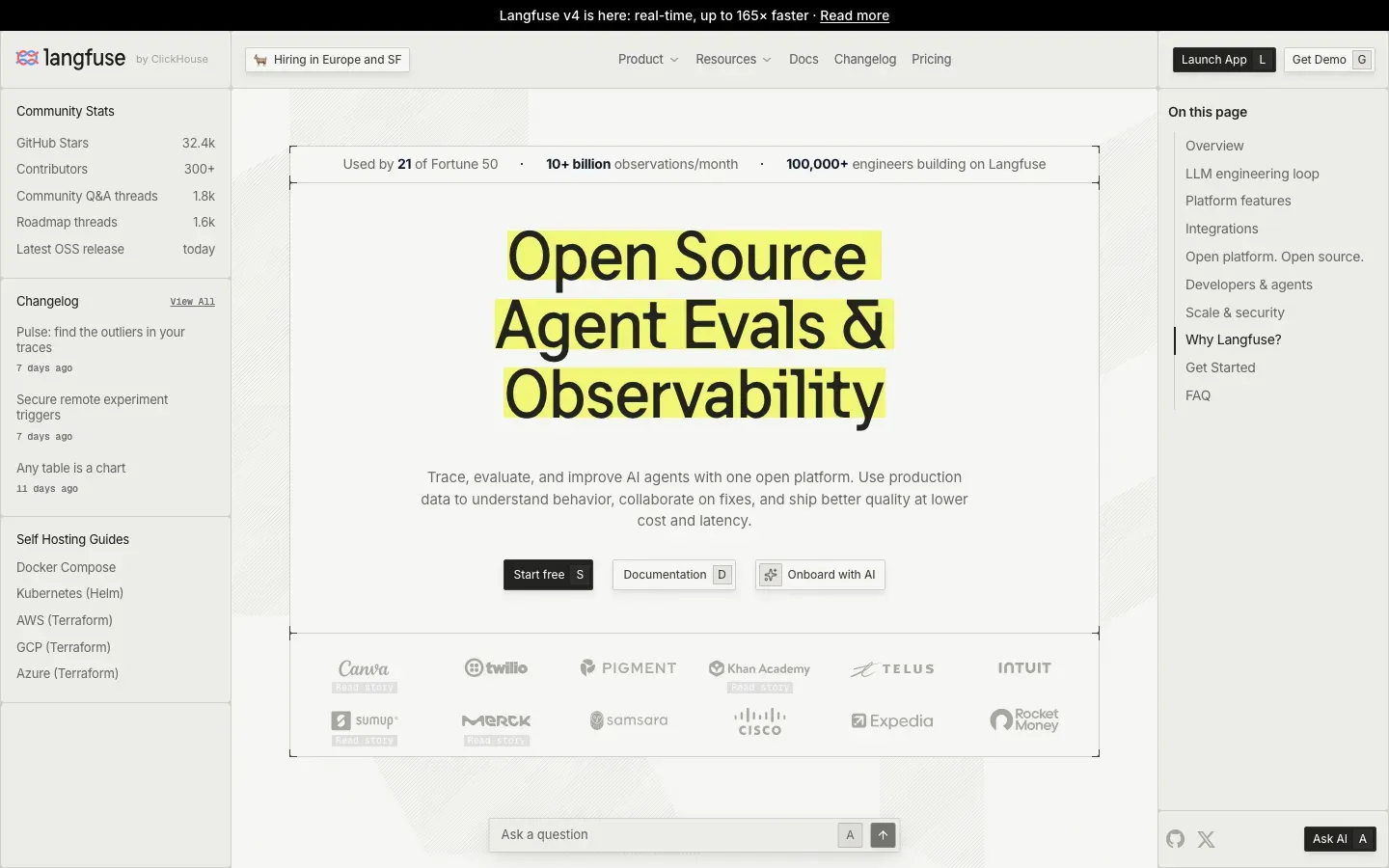Image resolution: width=1389 pixels, height=868 pixels.
Task: Click the Expedia logo
Action: [892, 720]
